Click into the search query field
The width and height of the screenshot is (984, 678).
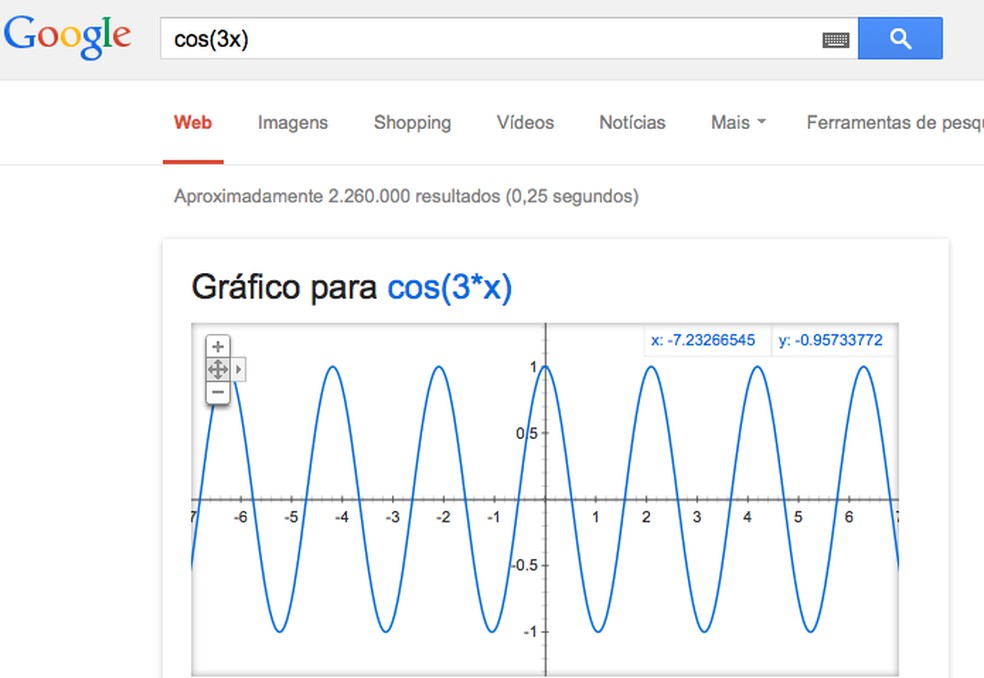[490, 39]
